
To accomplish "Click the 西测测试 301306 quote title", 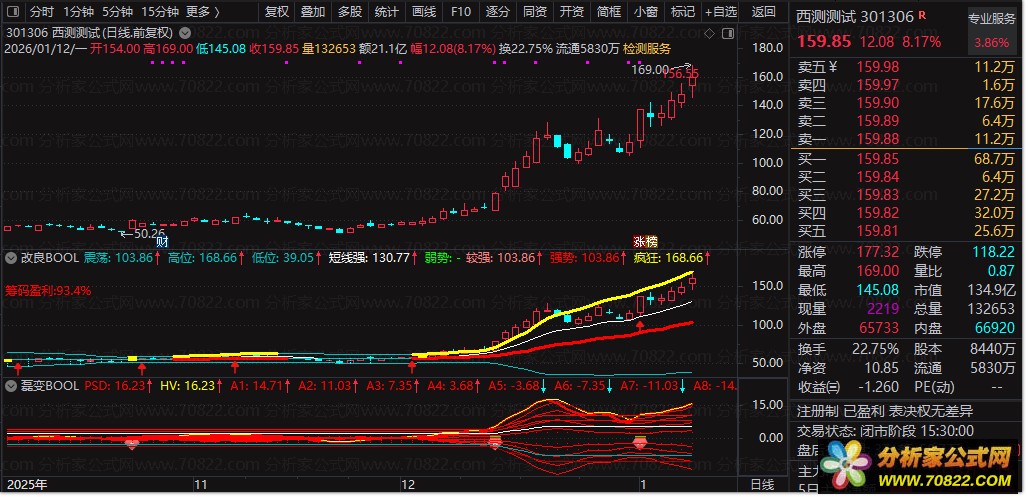I will pos(855,16).
